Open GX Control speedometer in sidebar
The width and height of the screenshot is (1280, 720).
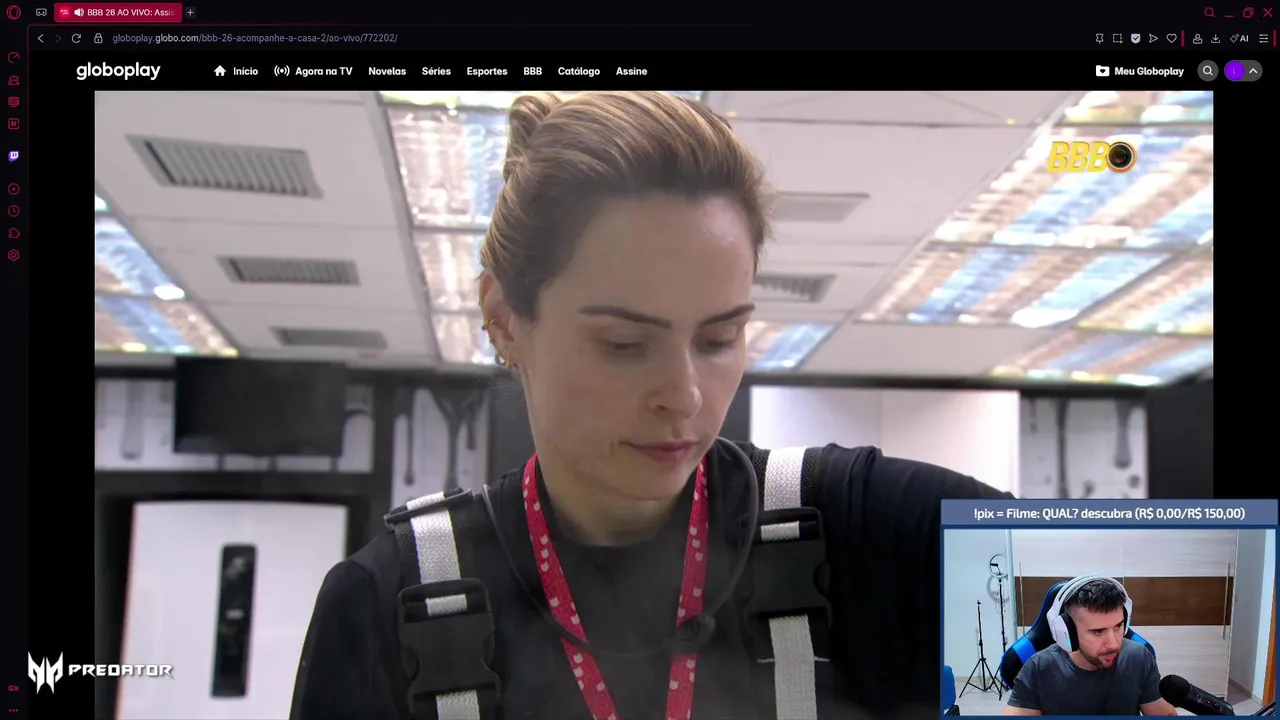click(x=14, y=57)
